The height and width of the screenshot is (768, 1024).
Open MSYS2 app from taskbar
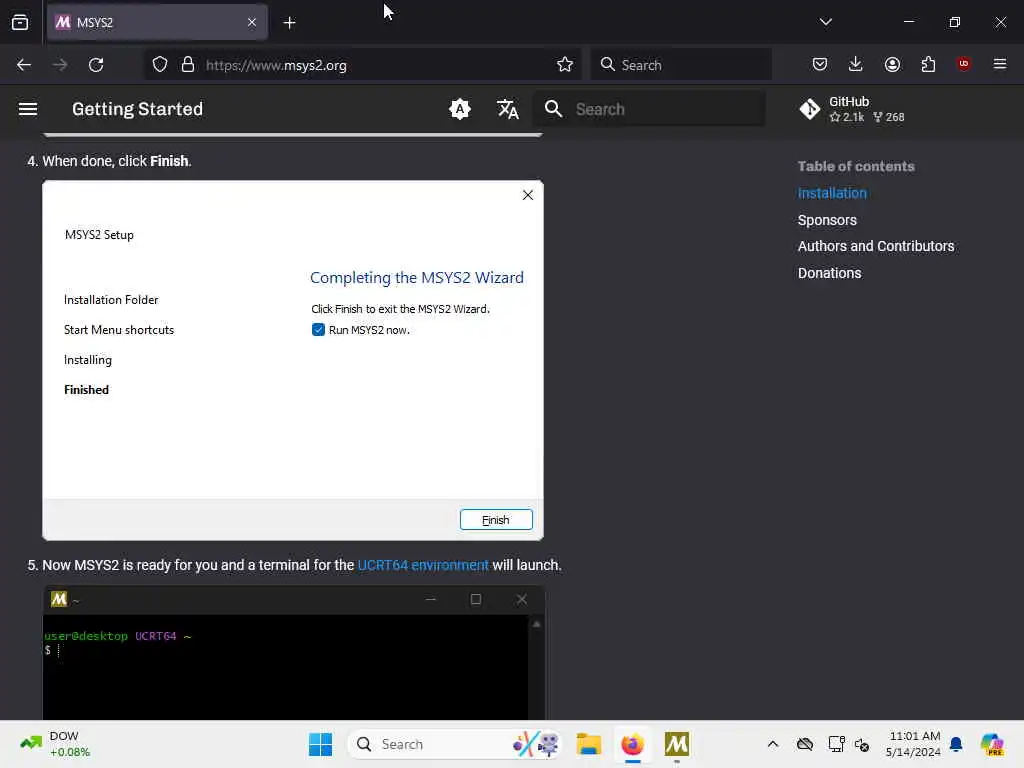[x=677, y=744]
